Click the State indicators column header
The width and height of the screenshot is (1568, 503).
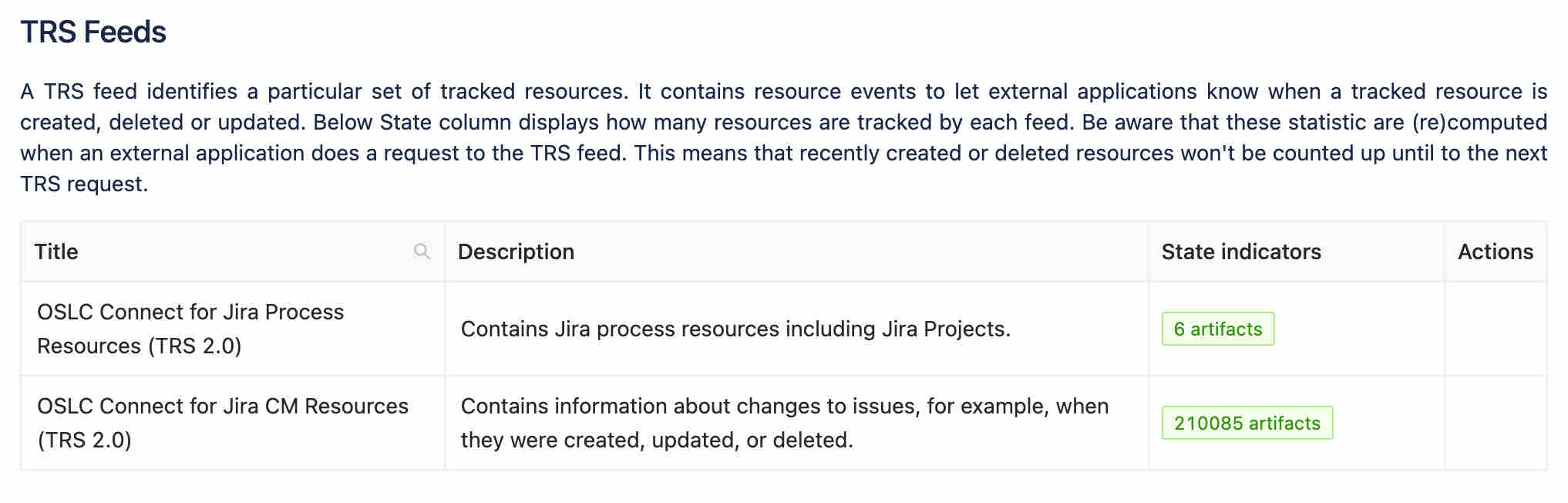coord(1241,251)
